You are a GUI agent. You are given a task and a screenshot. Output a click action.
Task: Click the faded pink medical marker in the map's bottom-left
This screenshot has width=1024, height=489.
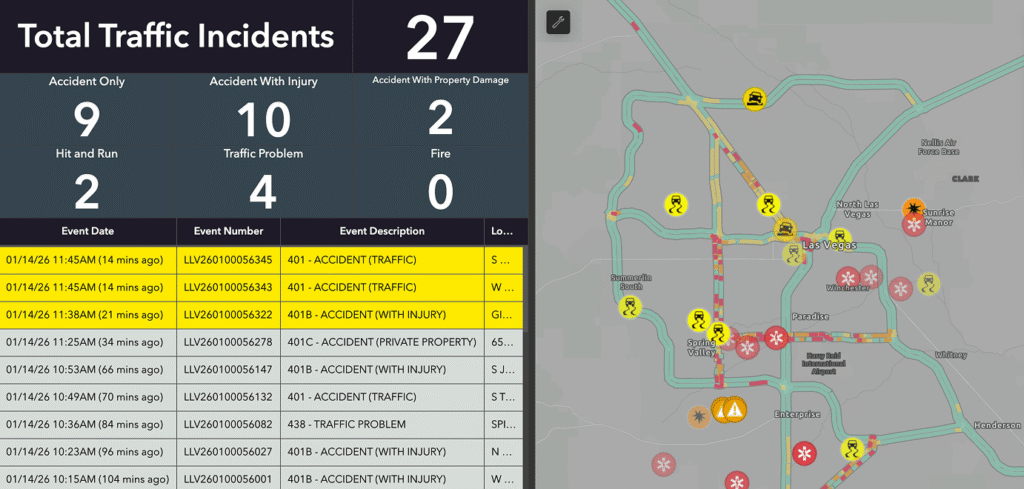[x=663, y=464]
